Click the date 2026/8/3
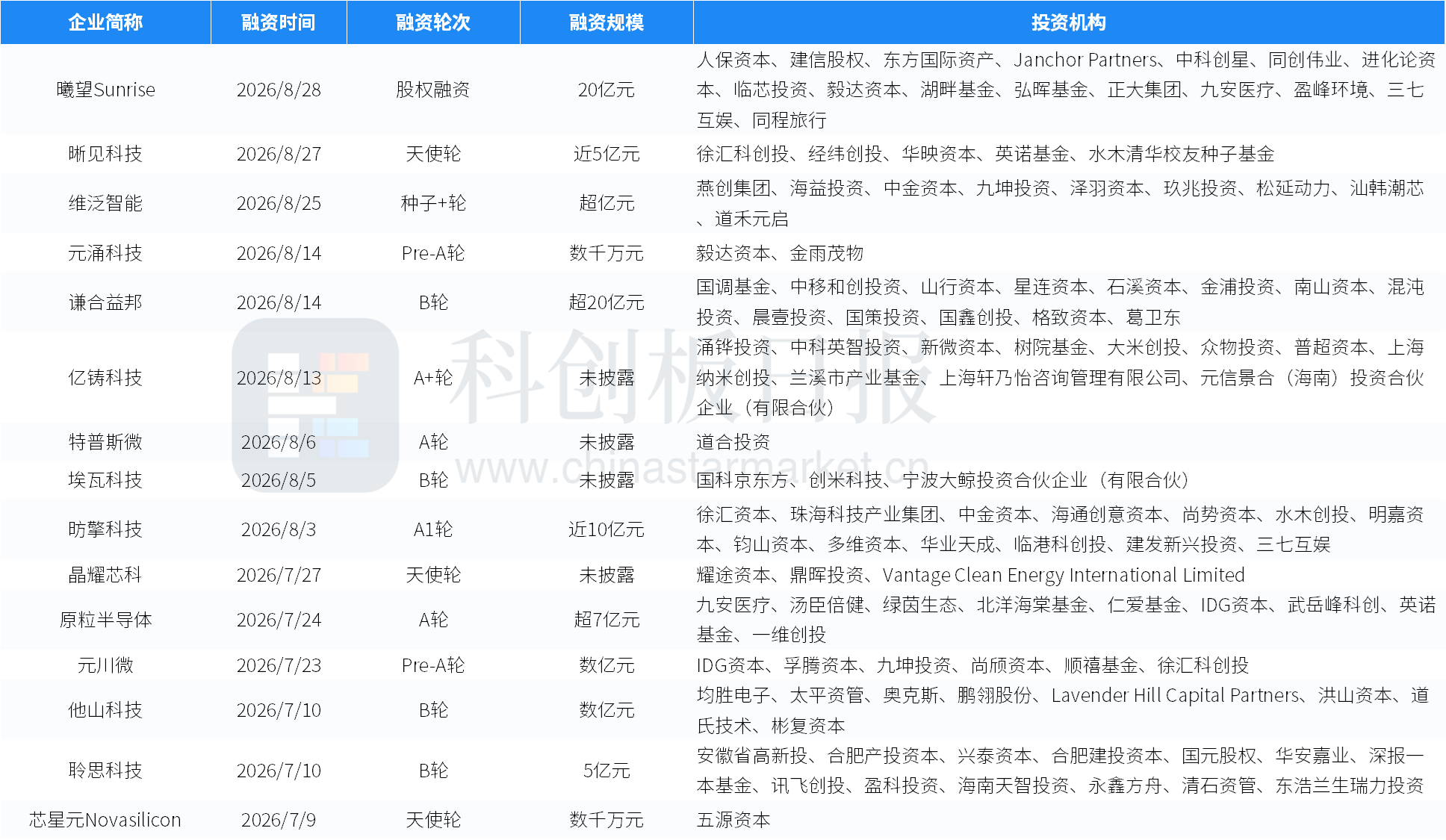 tap(279, 529)
